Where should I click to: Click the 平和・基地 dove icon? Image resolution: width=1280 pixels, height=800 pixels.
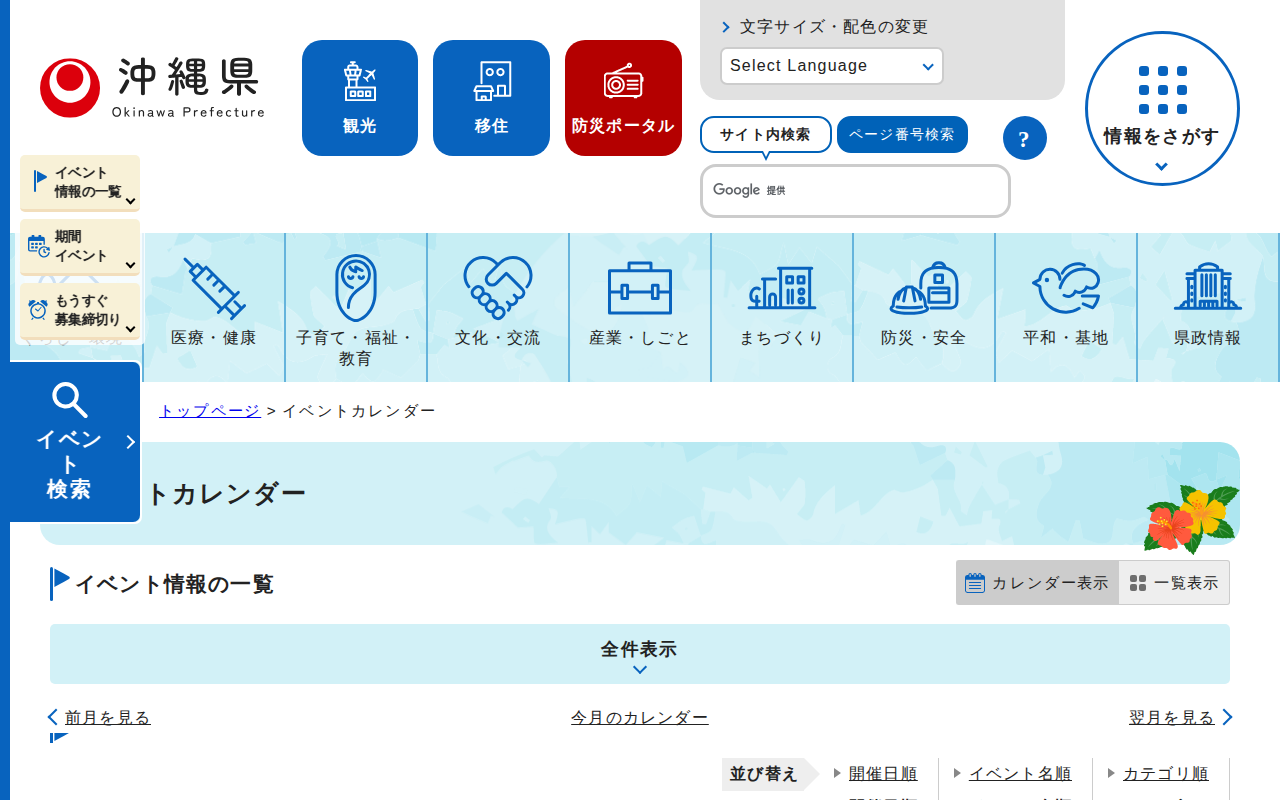coord(1065,290)
